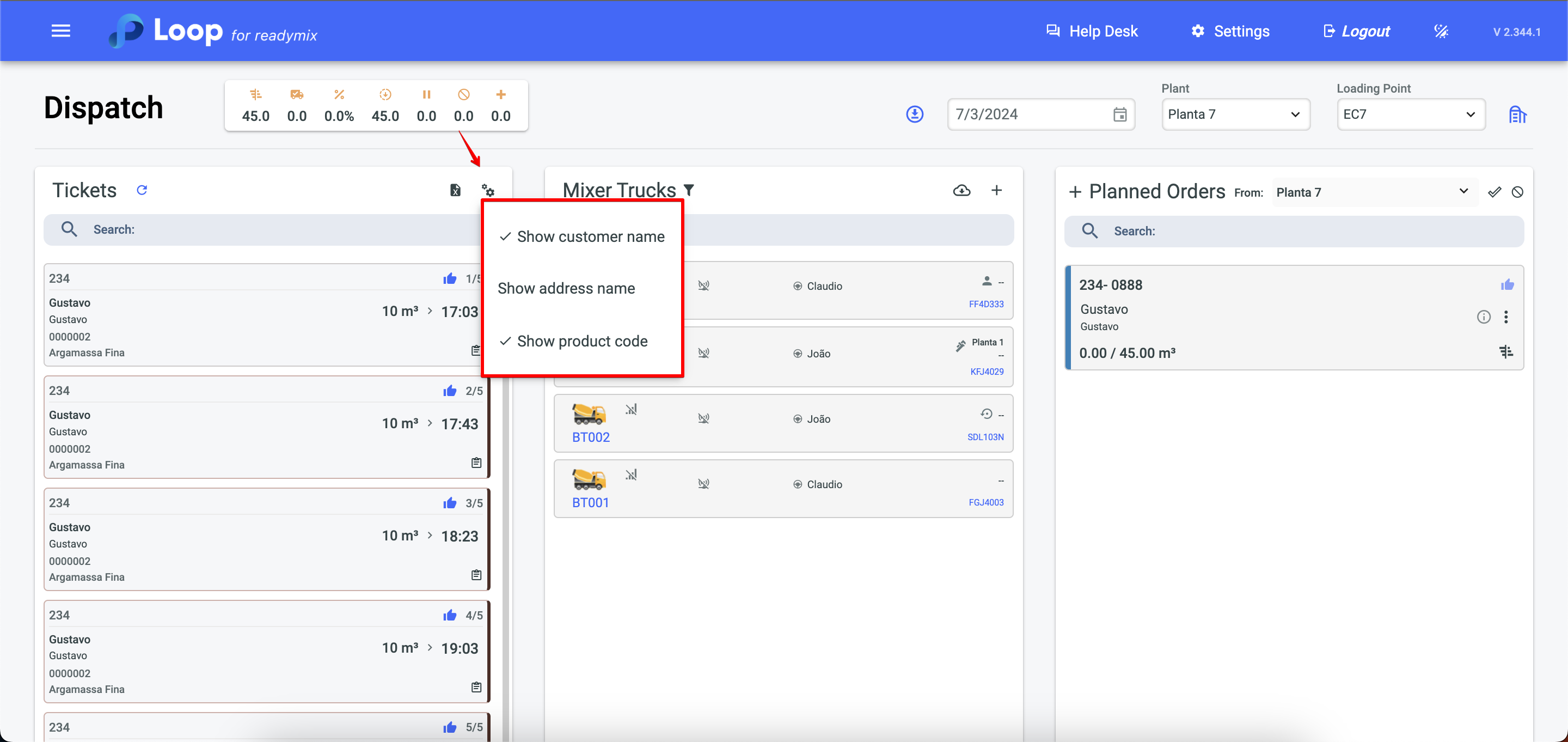Open the hamburger navigation menu
Image resolution: width=1568 pixels, height=742 pixels.
(60, 31)
